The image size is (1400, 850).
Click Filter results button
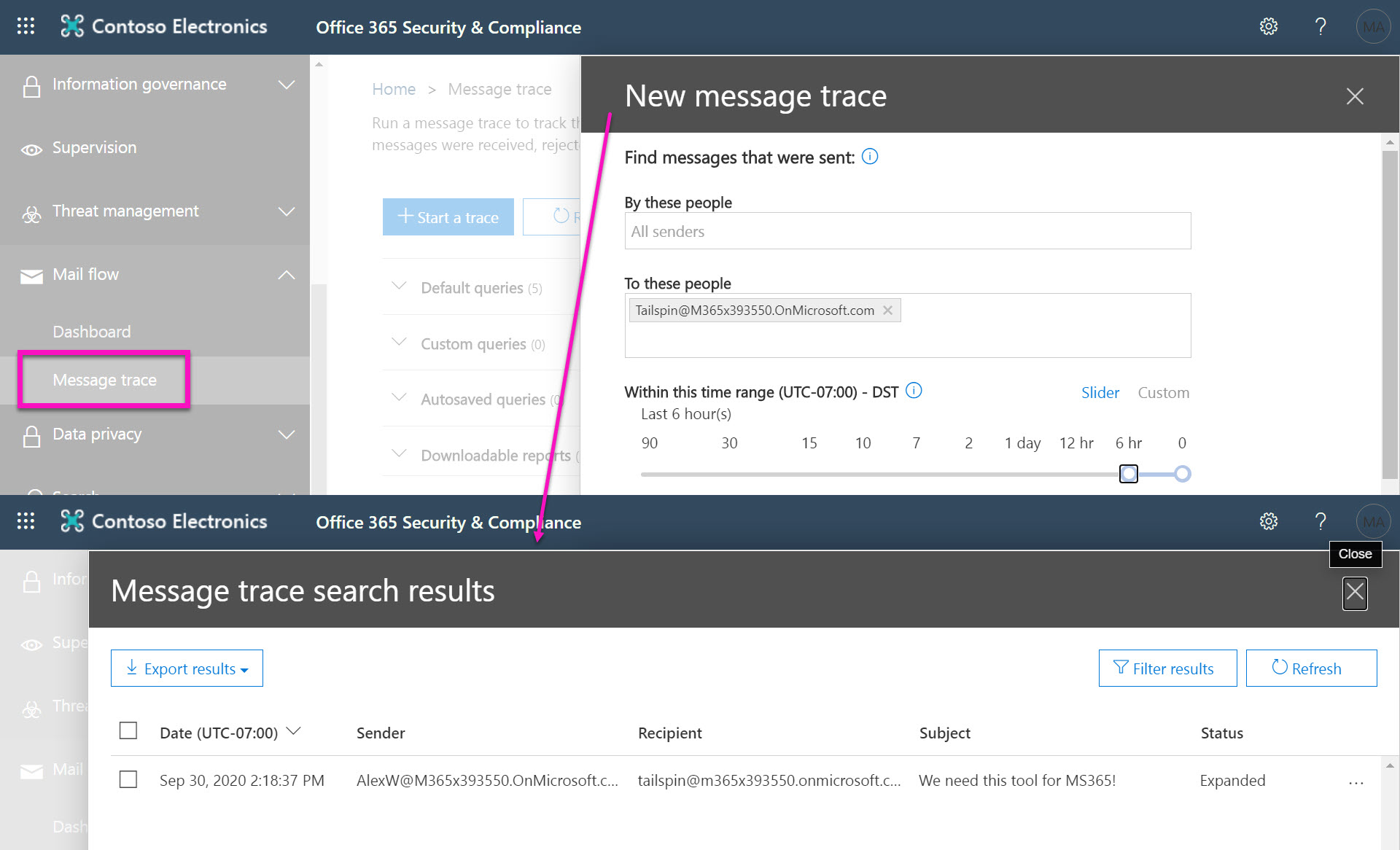point(1167,668)
